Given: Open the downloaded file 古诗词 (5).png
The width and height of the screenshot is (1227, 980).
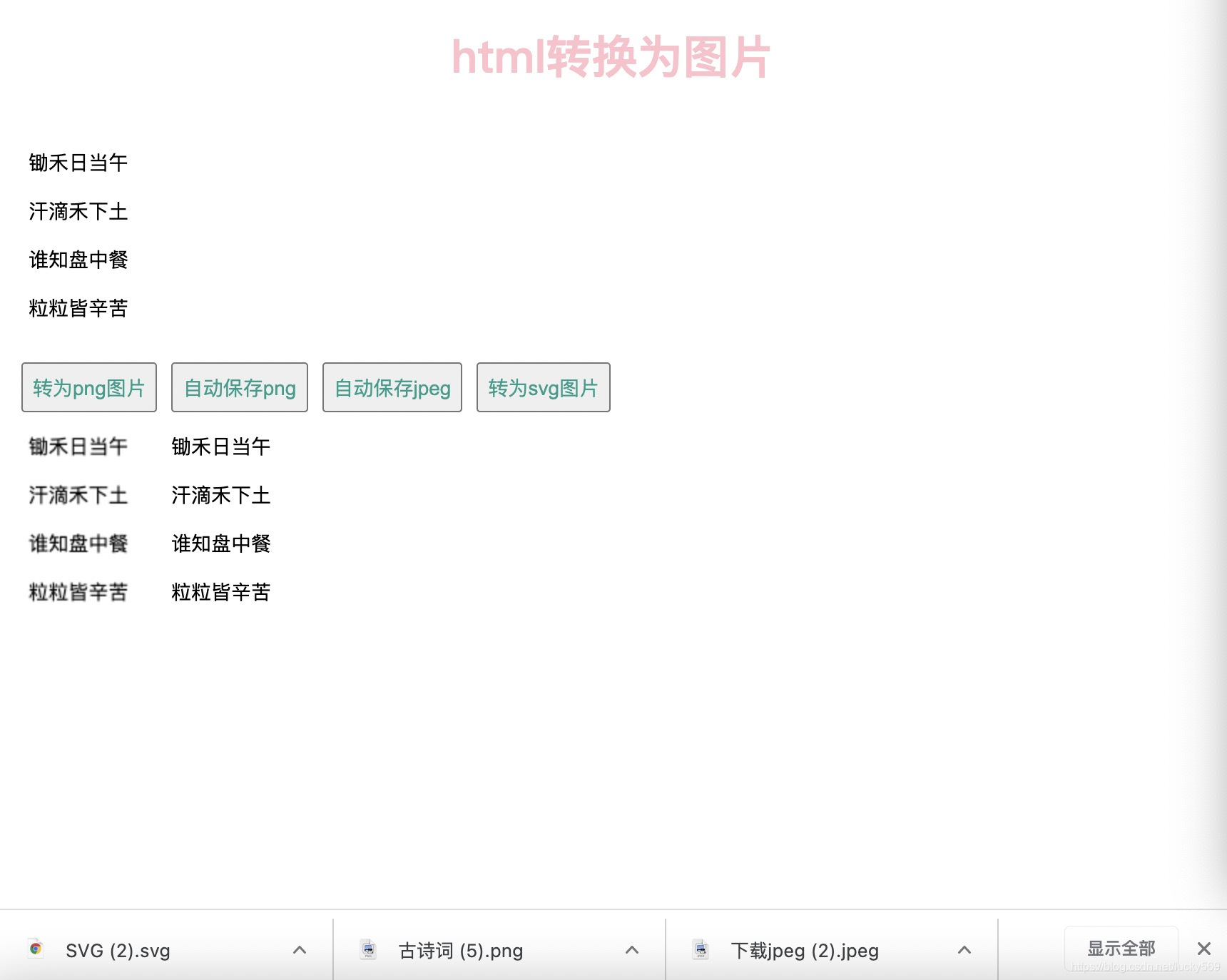Looking at the screenshot, I should pyautogui.click(x=460, y=950).
